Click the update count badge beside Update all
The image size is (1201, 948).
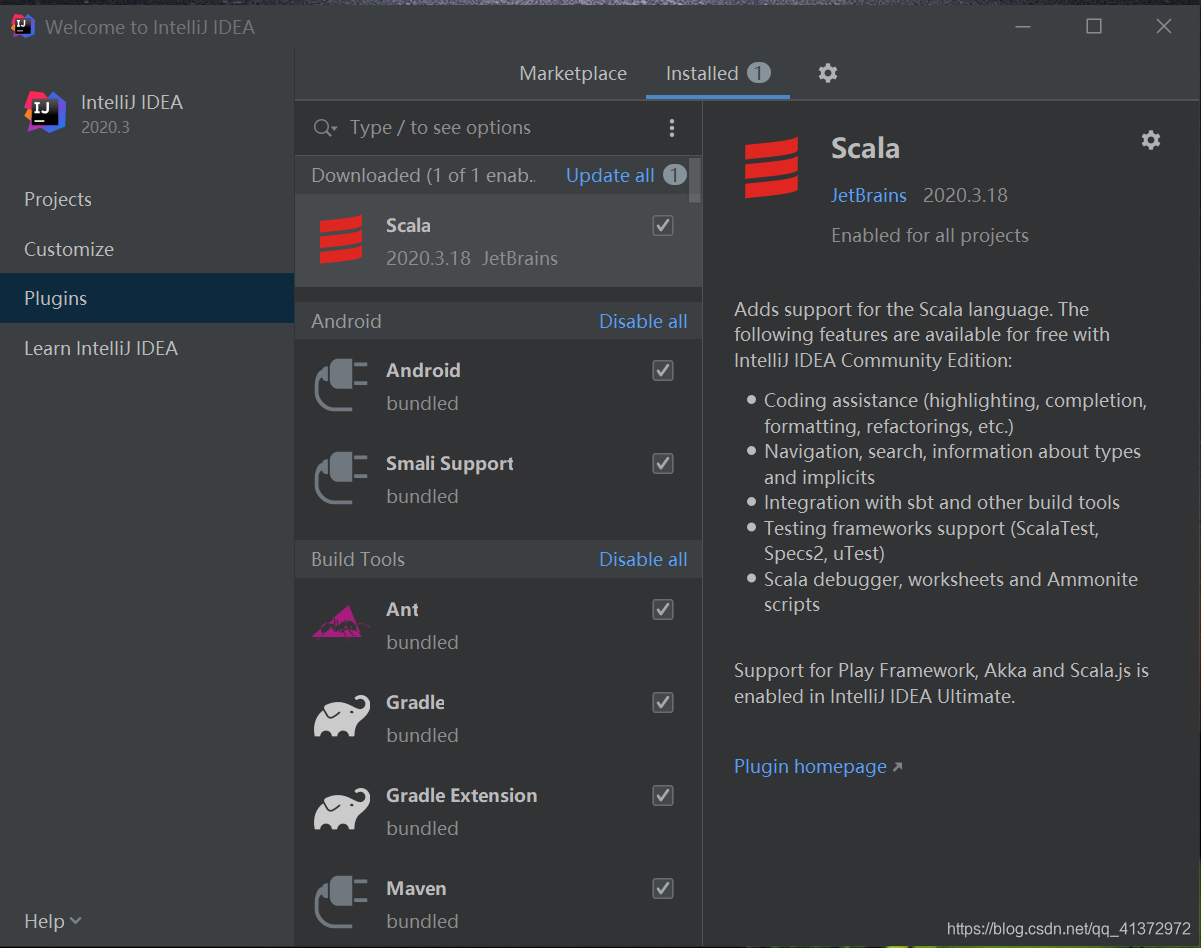click(675, 175)
